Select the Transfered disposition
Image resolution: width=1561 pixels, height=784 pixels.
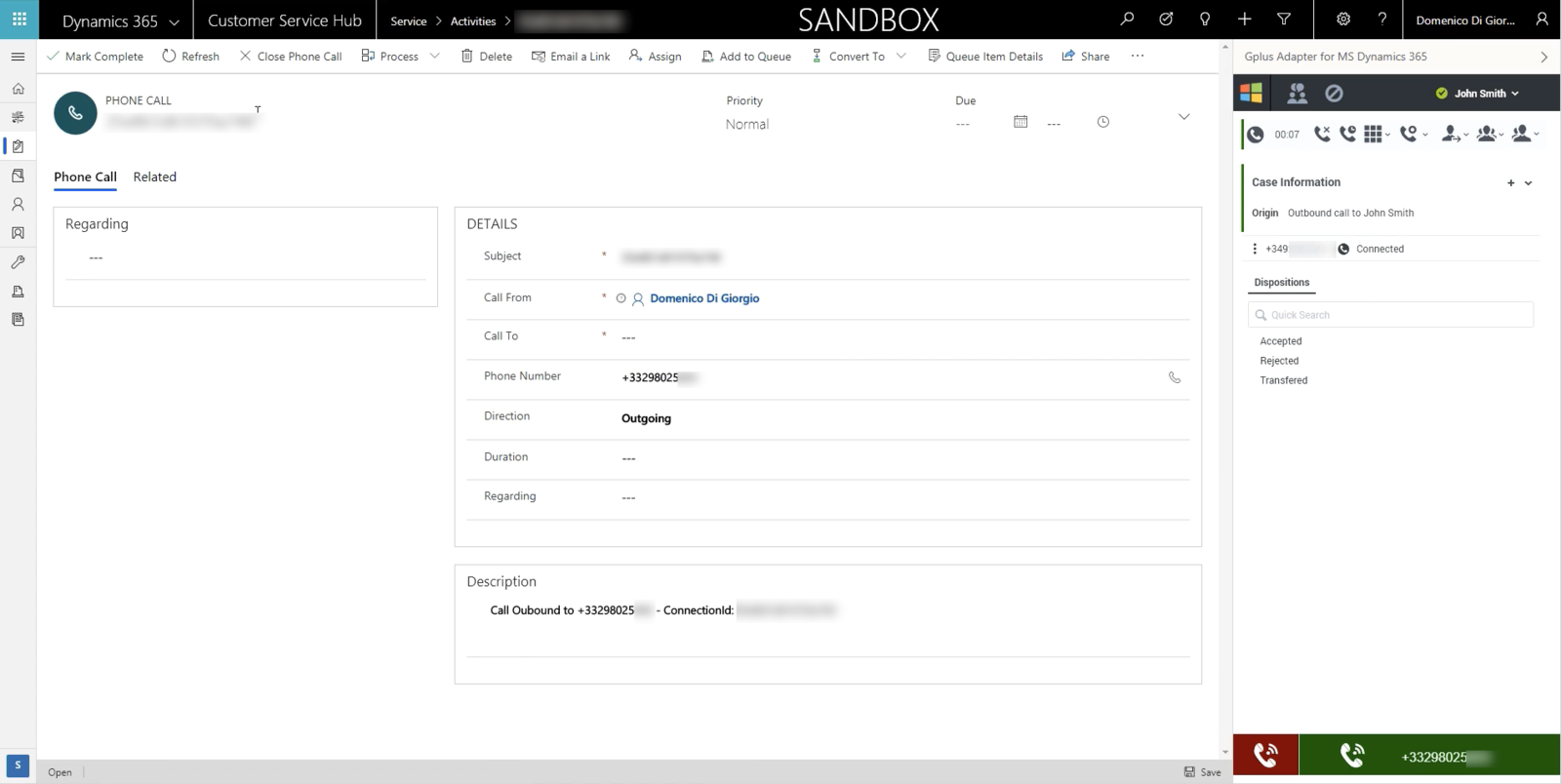pyautogui.click(x=1284, y=380)
